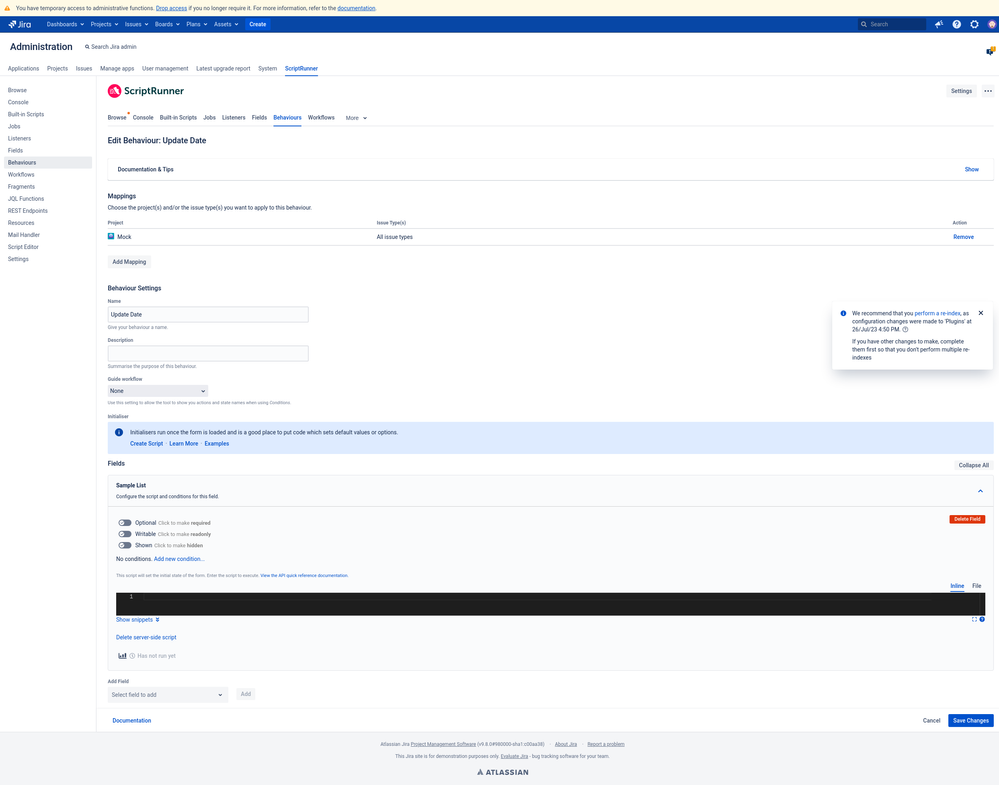Remove the Mock project mapping
999x785 pixels.
(963, 237)
